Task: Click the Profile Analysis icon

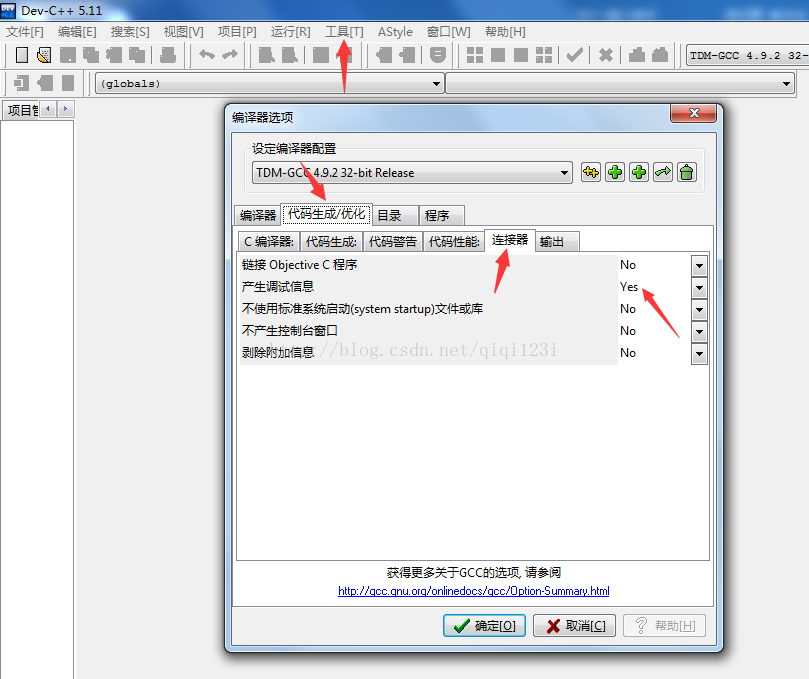Action: tap(637, 55)
